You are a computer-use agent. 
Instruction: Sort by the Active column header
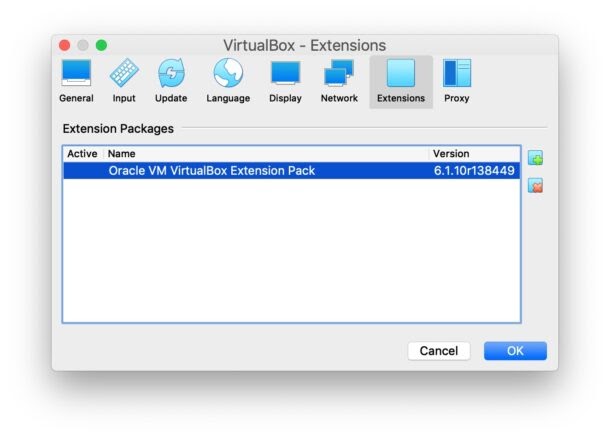point(82,154)
